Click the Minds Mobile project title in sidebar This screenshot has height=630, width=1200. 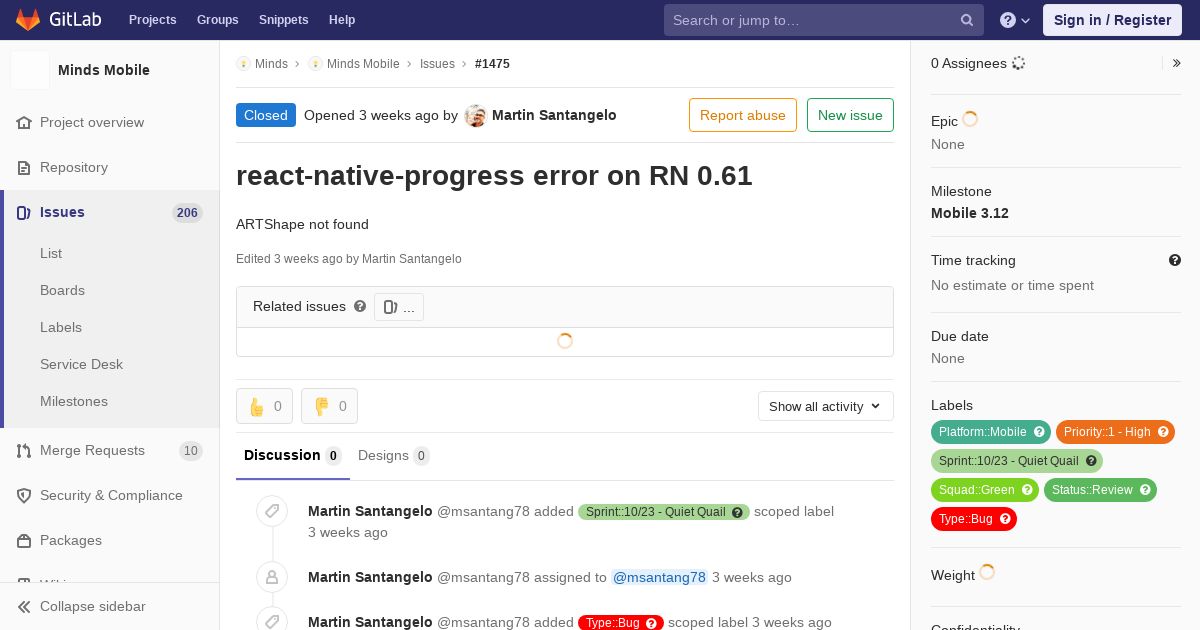(x=104, y=70)
